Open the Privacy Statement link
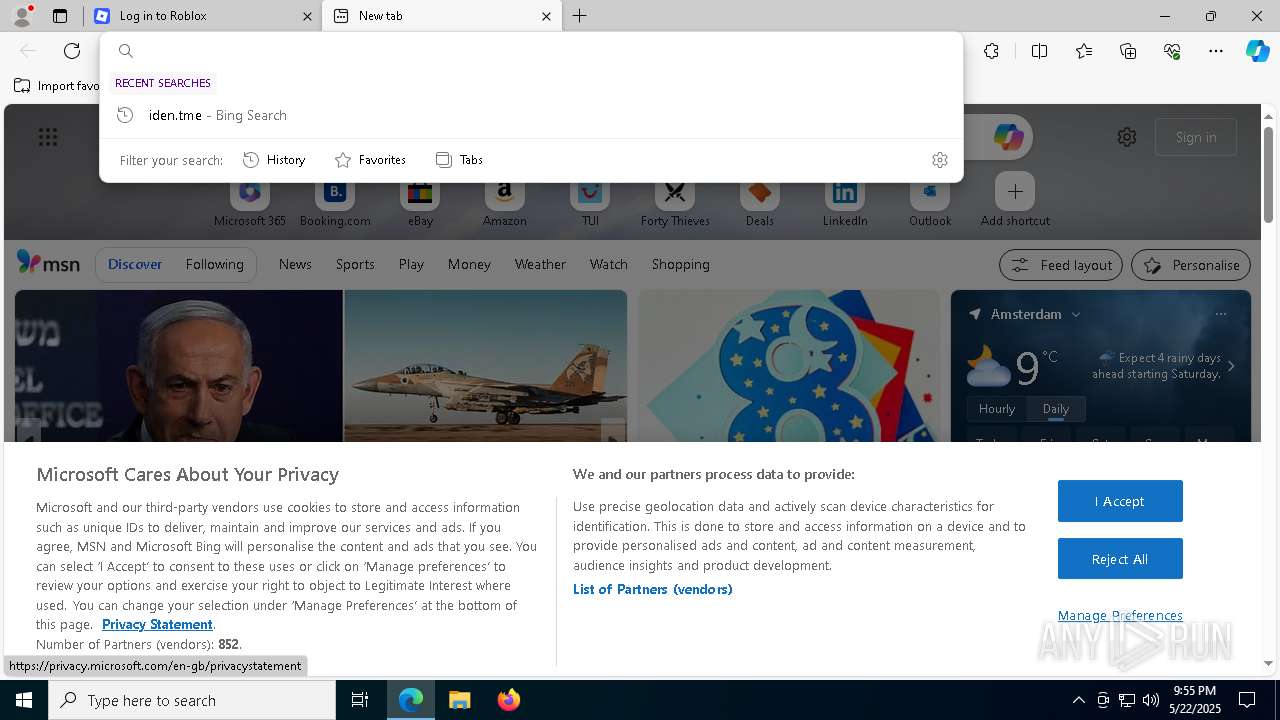The width and height of the screenshot is (1280, 720). point(157,624)
